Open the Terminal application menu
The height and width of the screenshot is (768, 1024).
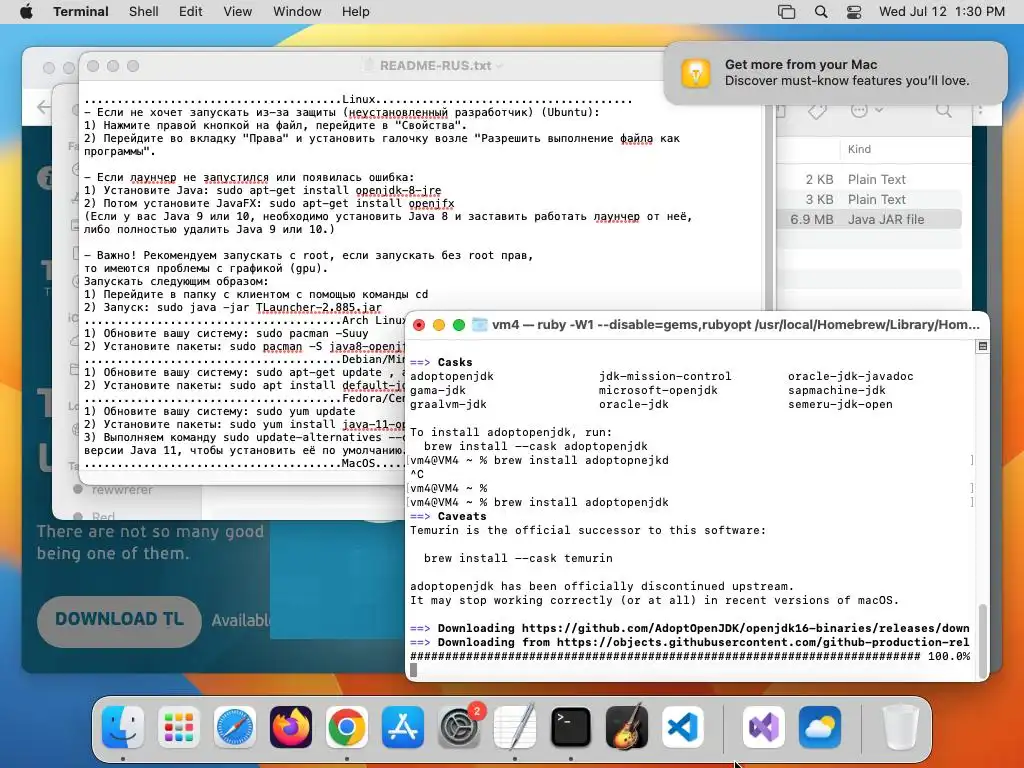tap(81, 12)
